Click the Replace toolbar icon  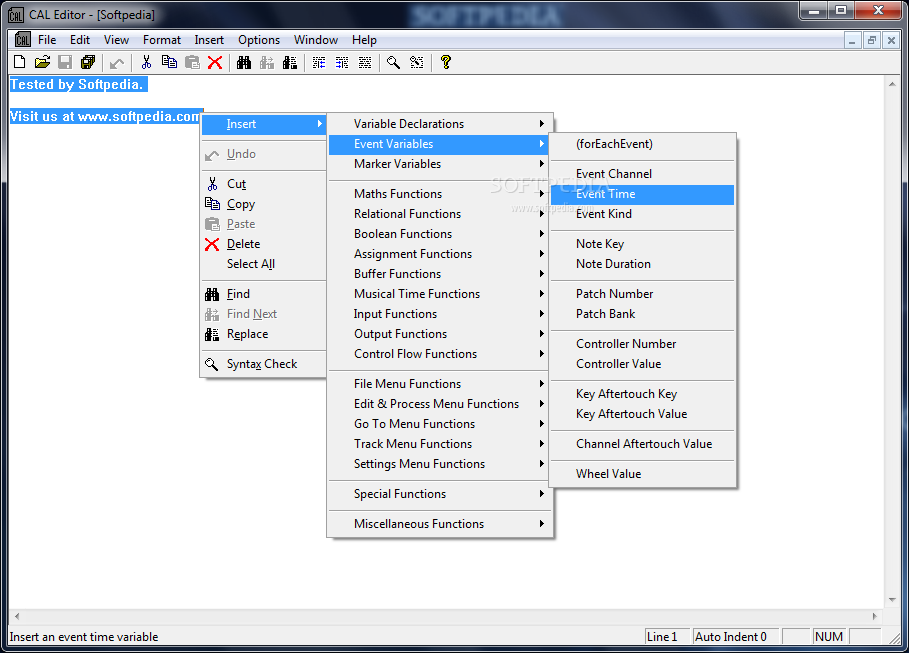point(290,62)
